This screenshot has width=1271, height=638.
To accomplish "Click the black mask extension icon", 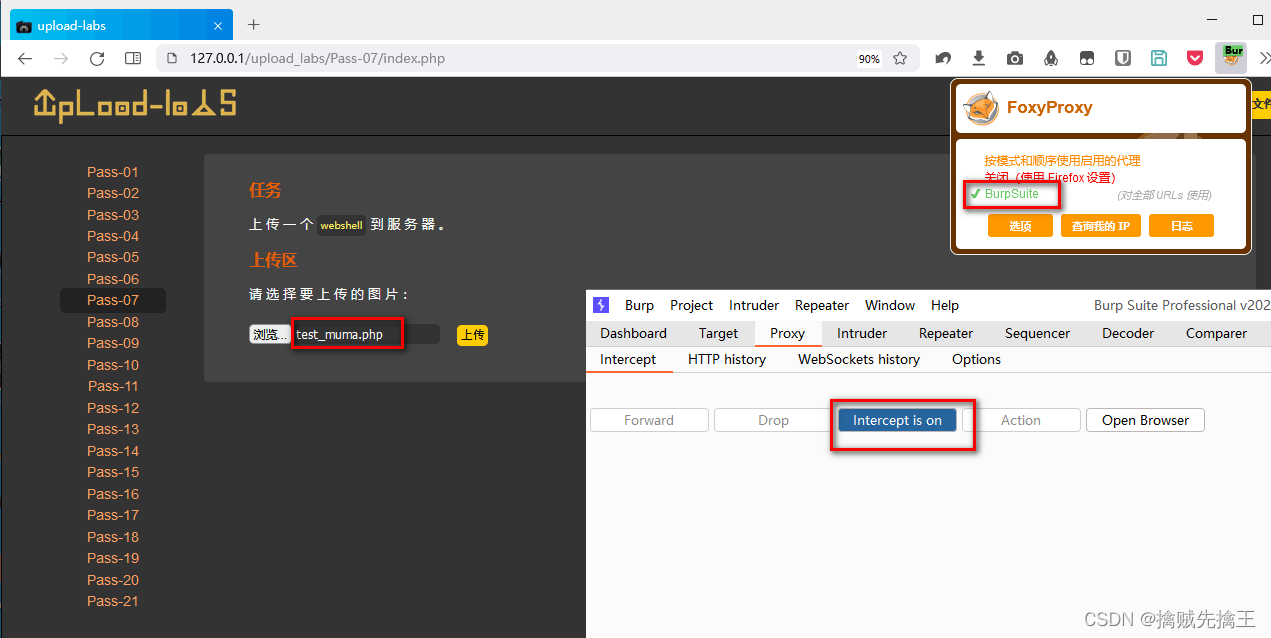I will 1087,59.
